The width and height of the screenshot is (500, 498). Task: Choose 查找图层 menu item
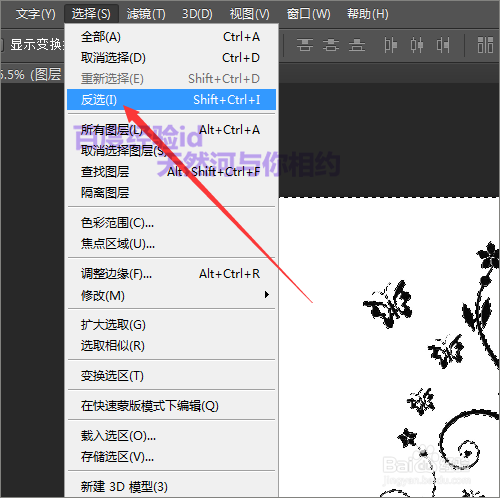171,172
